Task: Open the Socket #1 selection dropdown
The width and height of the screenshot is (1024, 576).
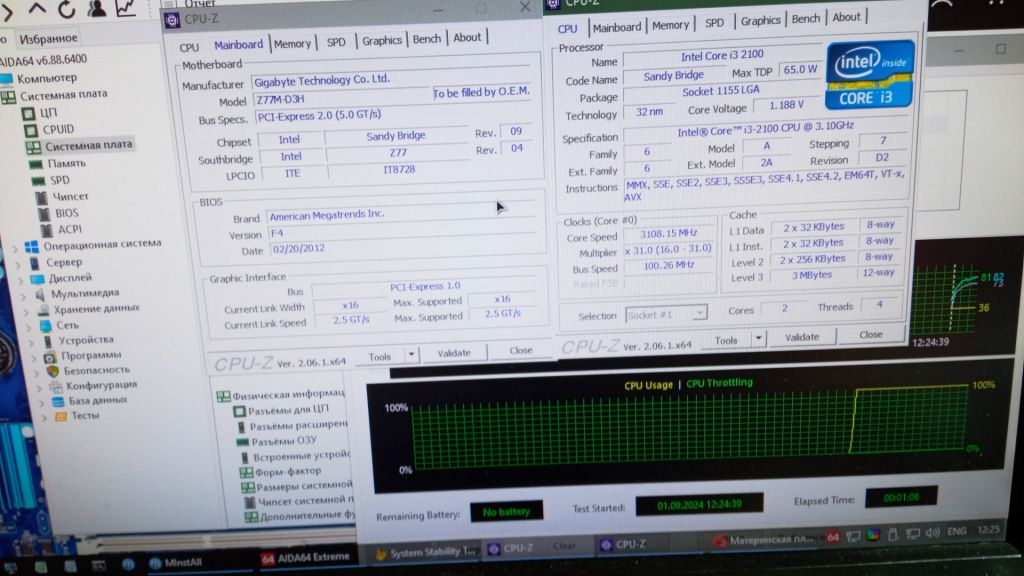Action: point(699,313)
